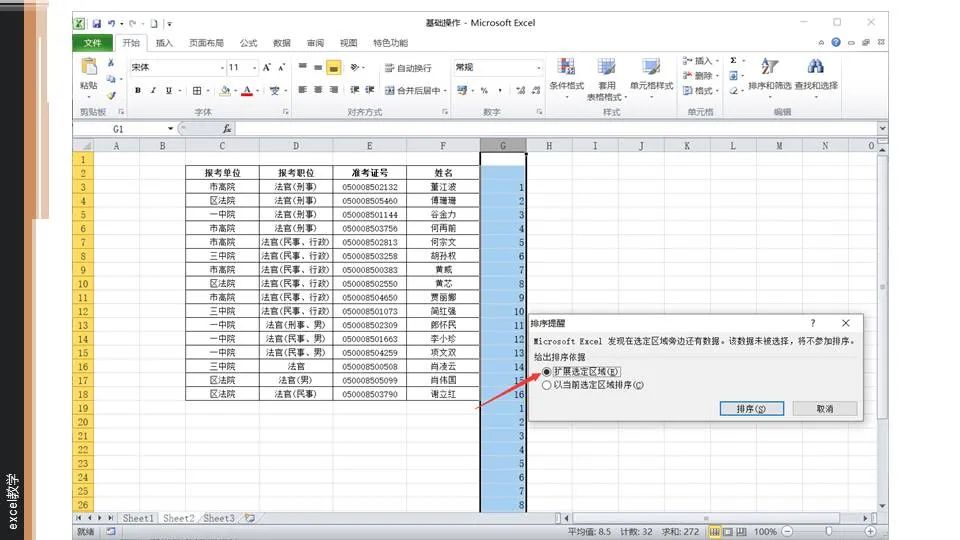
Task: Open the 插入 cells dropdown
Action: click(702, 61)
